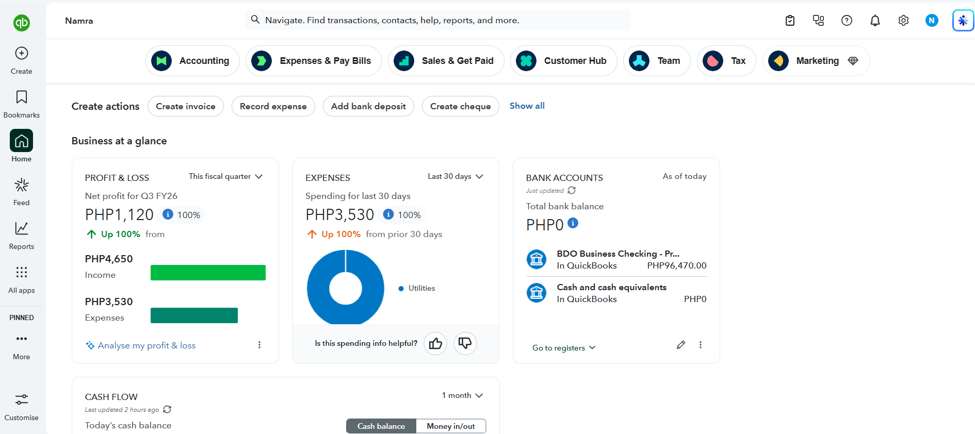Open the Feed sidebar icon
This screenshot has width=975, height=434.
(21, 185)
